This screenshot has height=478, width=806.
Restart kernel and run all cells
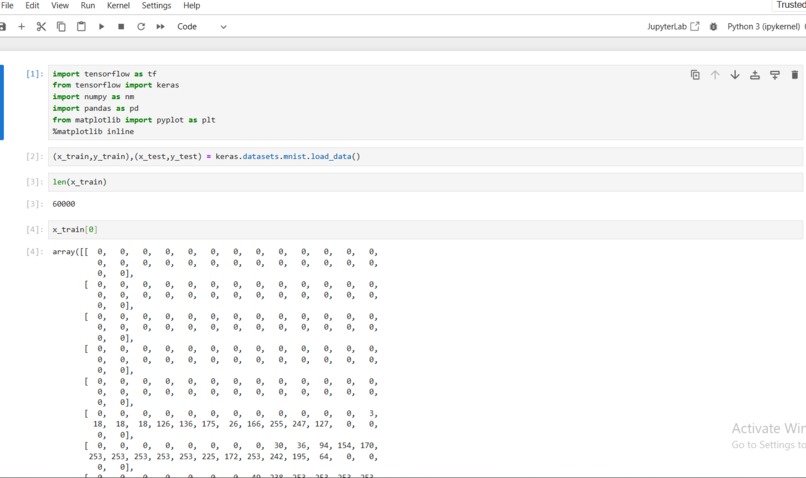coord(161,27)
